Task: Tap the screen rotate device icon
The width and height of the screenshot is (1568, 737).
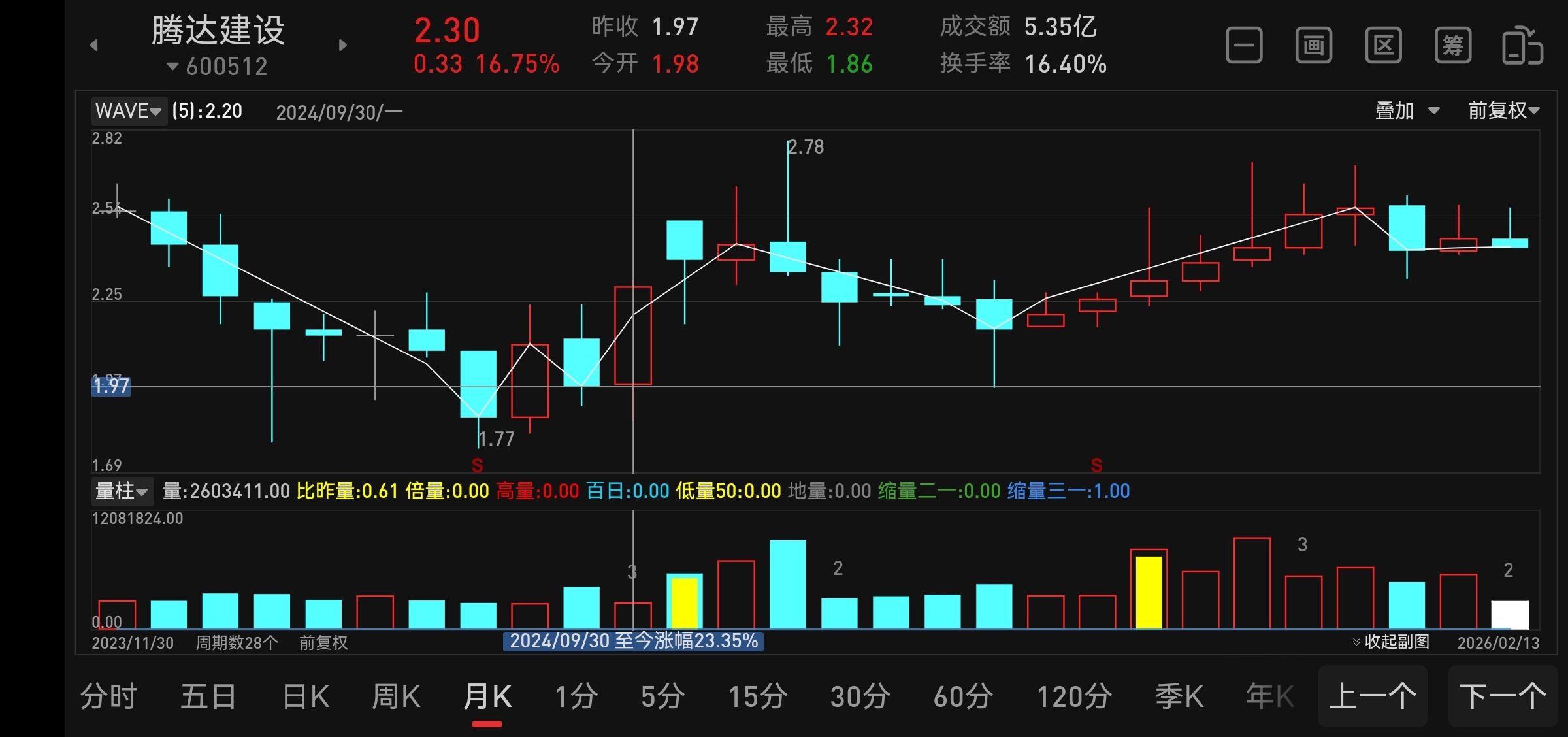Action: [x=1522, y=46]
